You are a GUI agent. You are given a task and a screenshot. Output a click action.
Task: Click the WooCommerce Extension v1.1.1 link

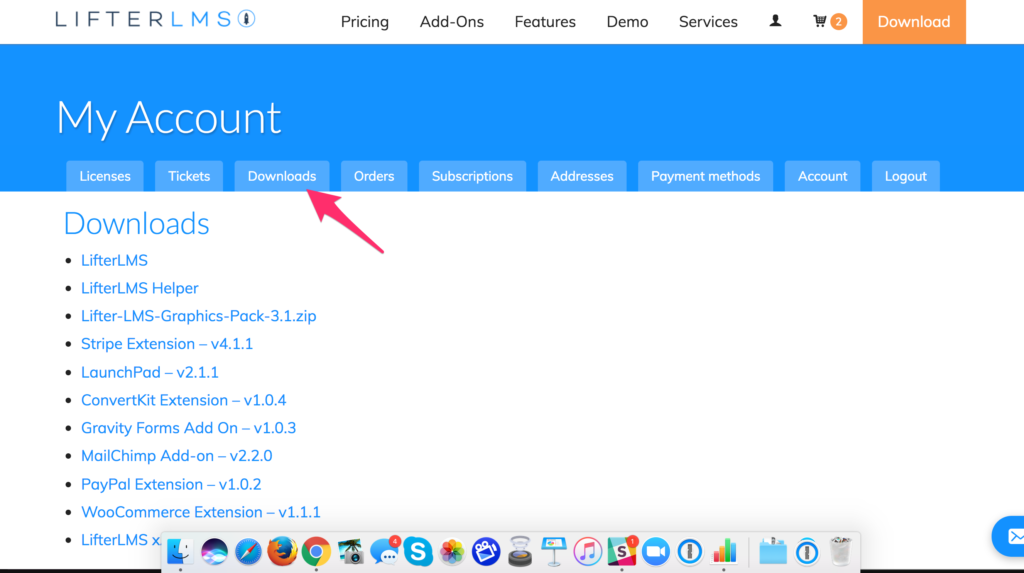click(201, 512)
